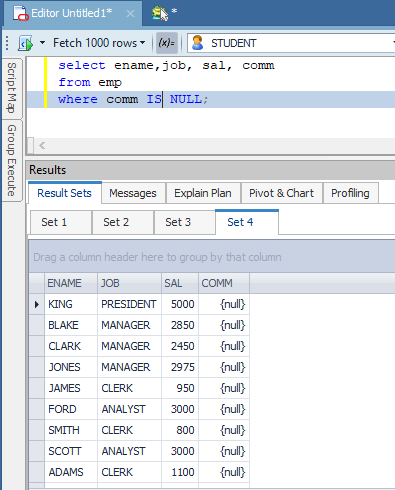The height and width of the screenshot is (490, 395).
Task: Click the CLERK job cell in JAMES row
Action: (129, 388)
